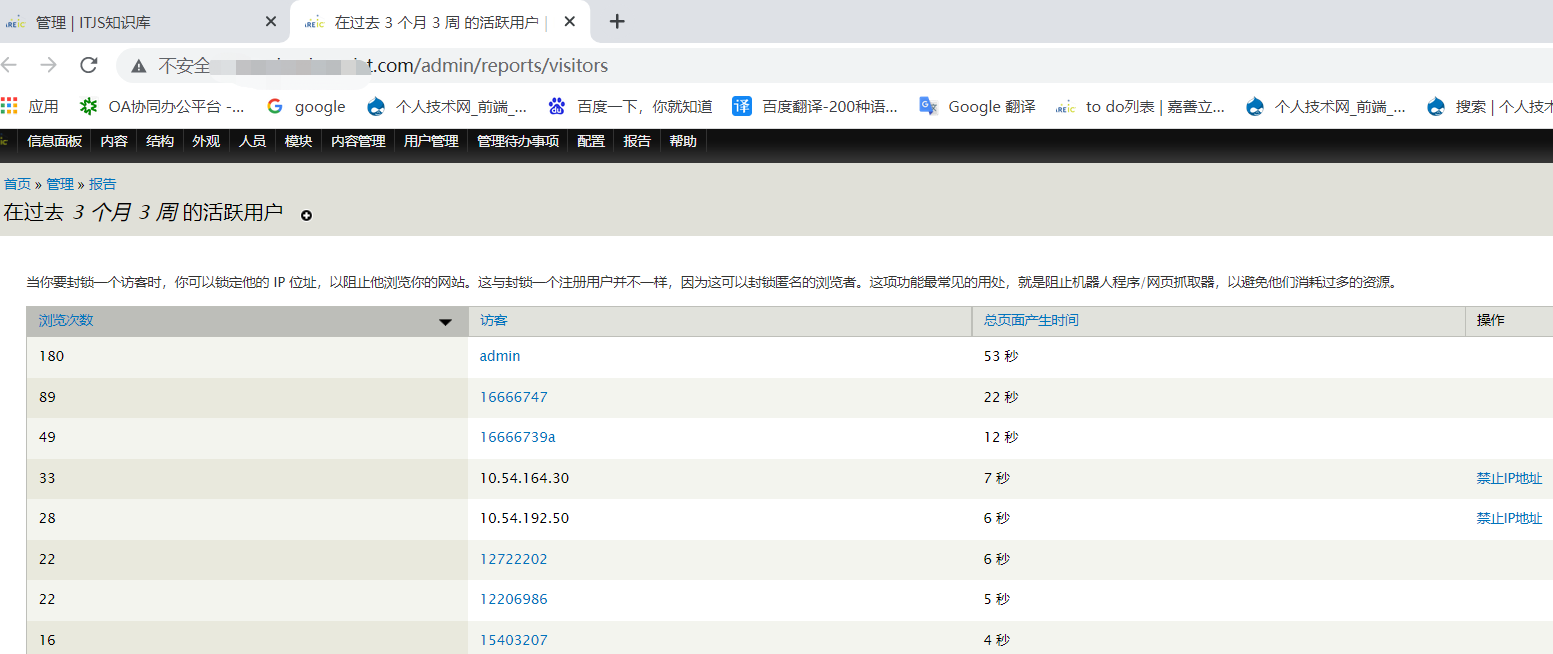
Task: Open the Google 翻译 bookmark
Action: (x=977, y=106)
